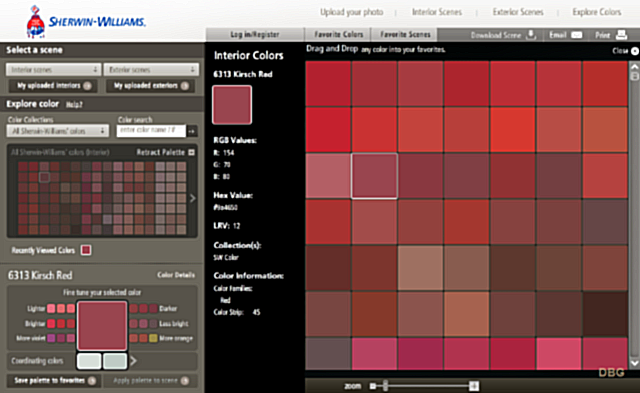Open Exterior Scenes from top navigation
The image size is (640, 393).
tap(518, 12)
